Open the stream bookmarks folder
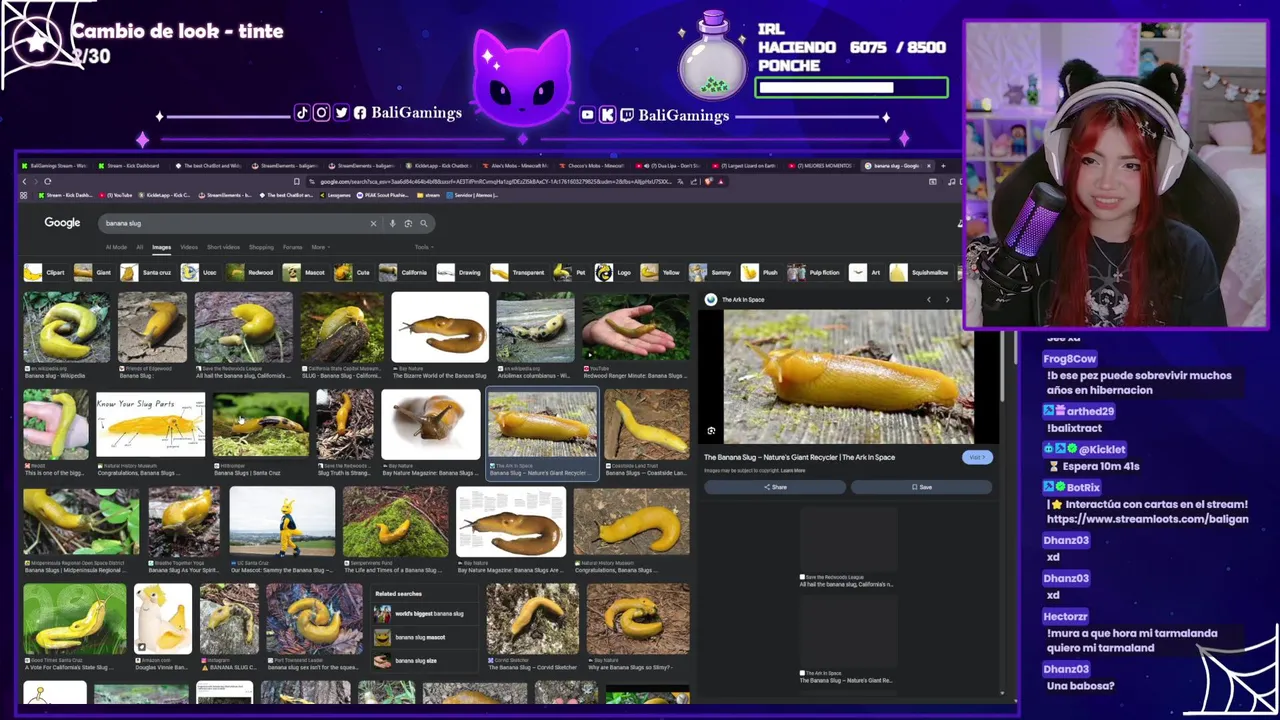The width and height of the screenshot is (1280, 720). [x=428, y=195]
